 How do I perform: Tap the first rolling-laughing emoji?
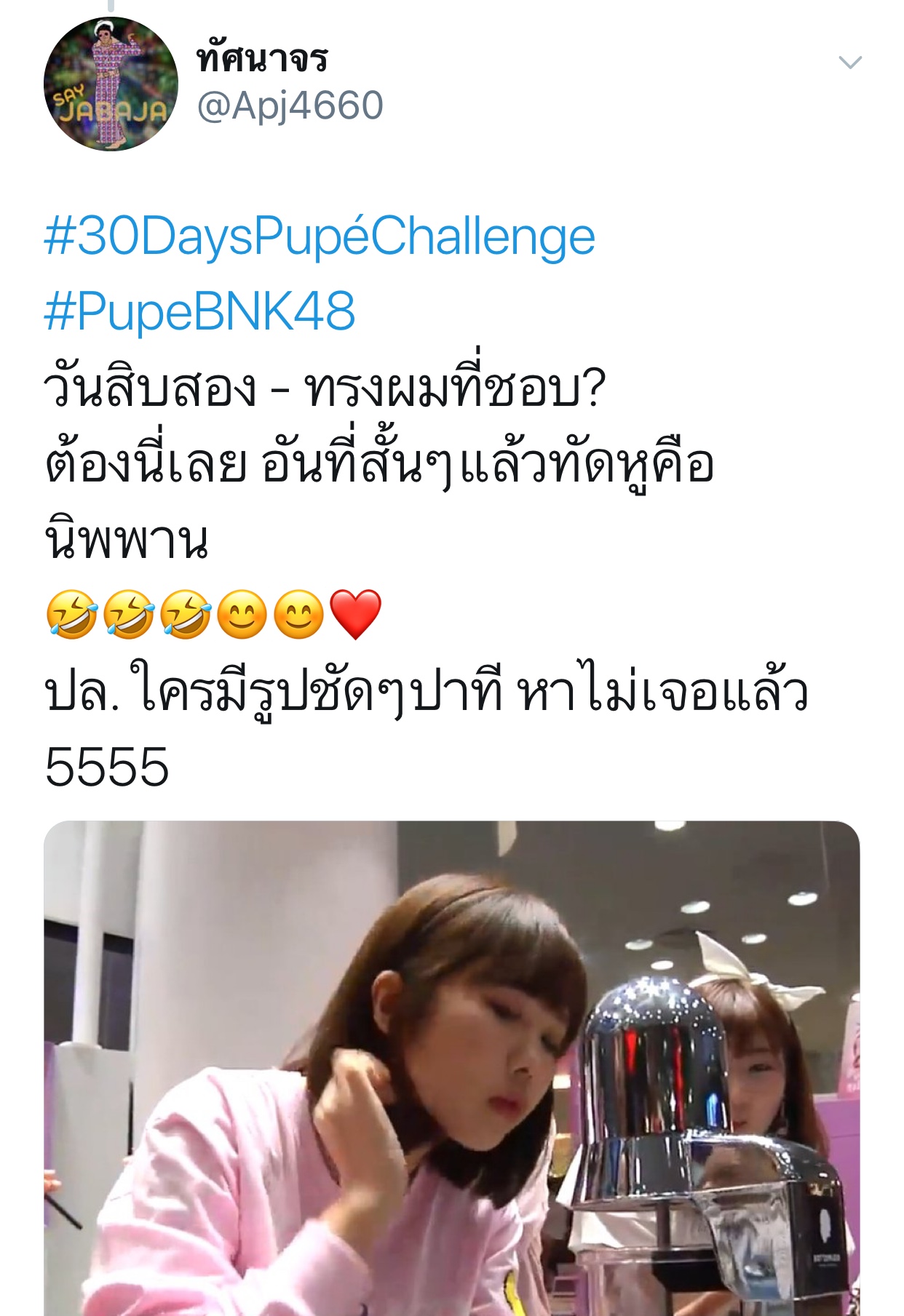click(71, 615)
